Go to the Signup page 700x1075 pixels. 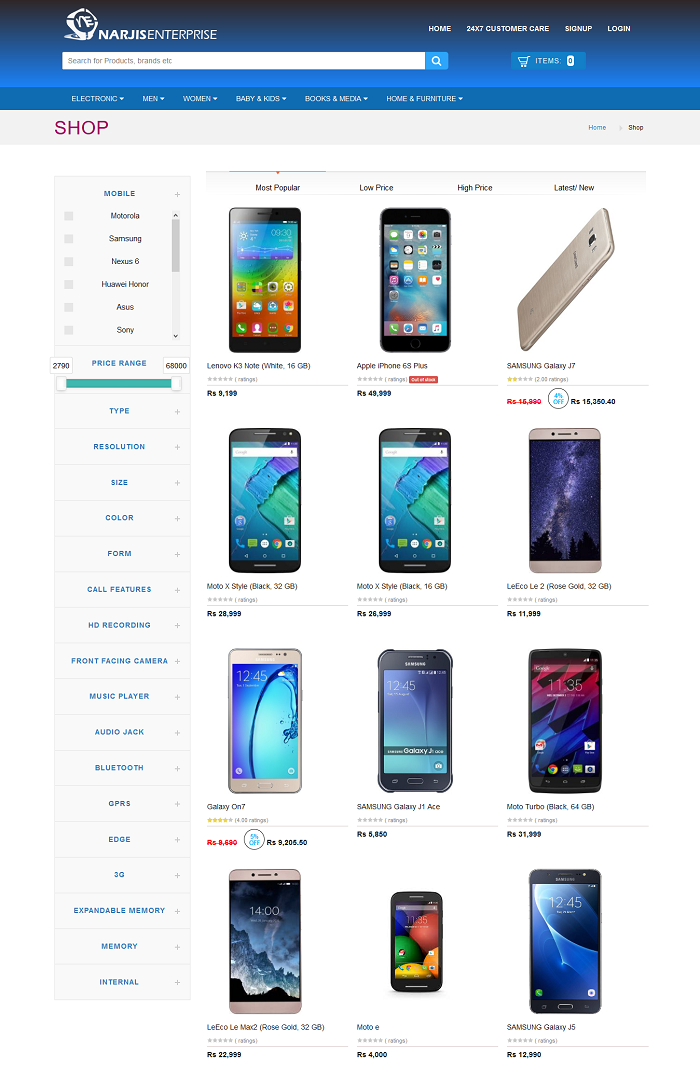pyautogui.click(x=578, y=29)
